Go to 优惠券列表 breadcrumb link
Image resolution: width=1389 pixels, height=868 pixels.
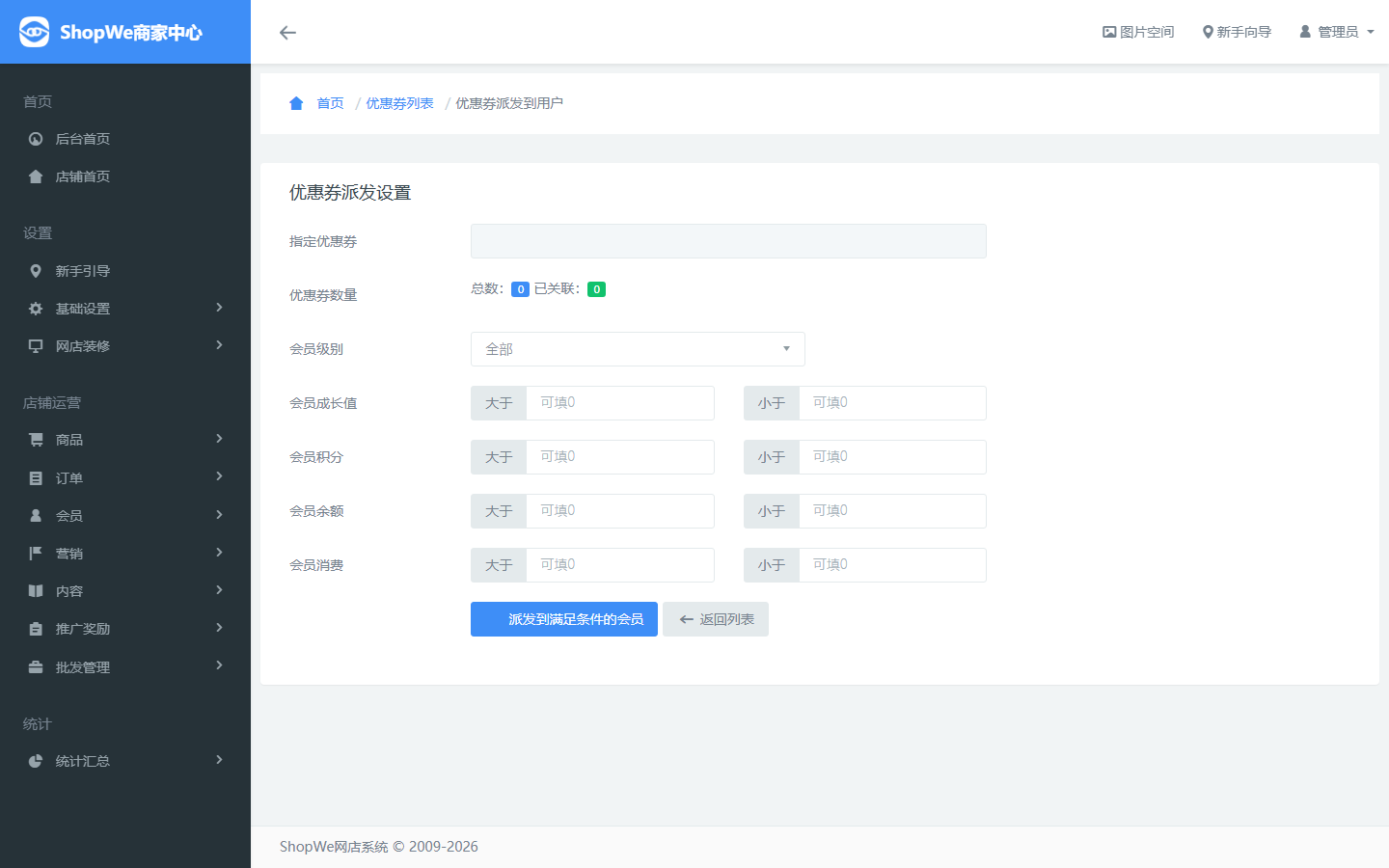point(399,103)
